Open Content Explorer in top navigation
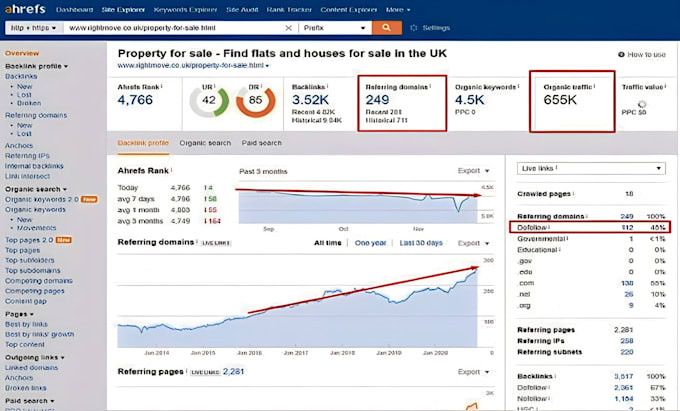 349,10
